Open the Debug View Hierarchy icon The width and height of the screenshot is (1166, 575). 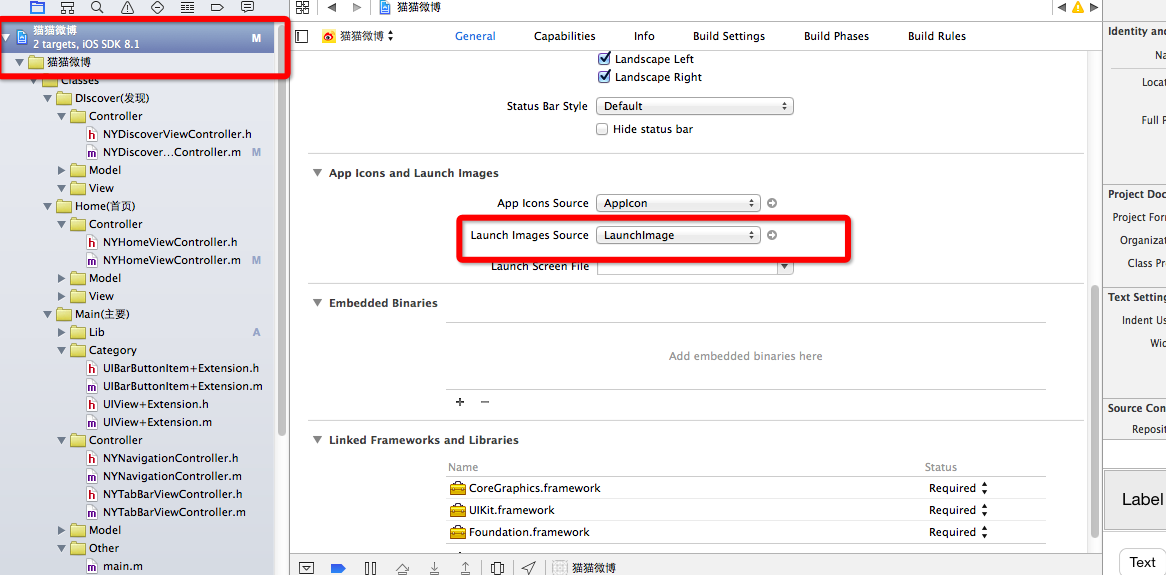point(497,568)
